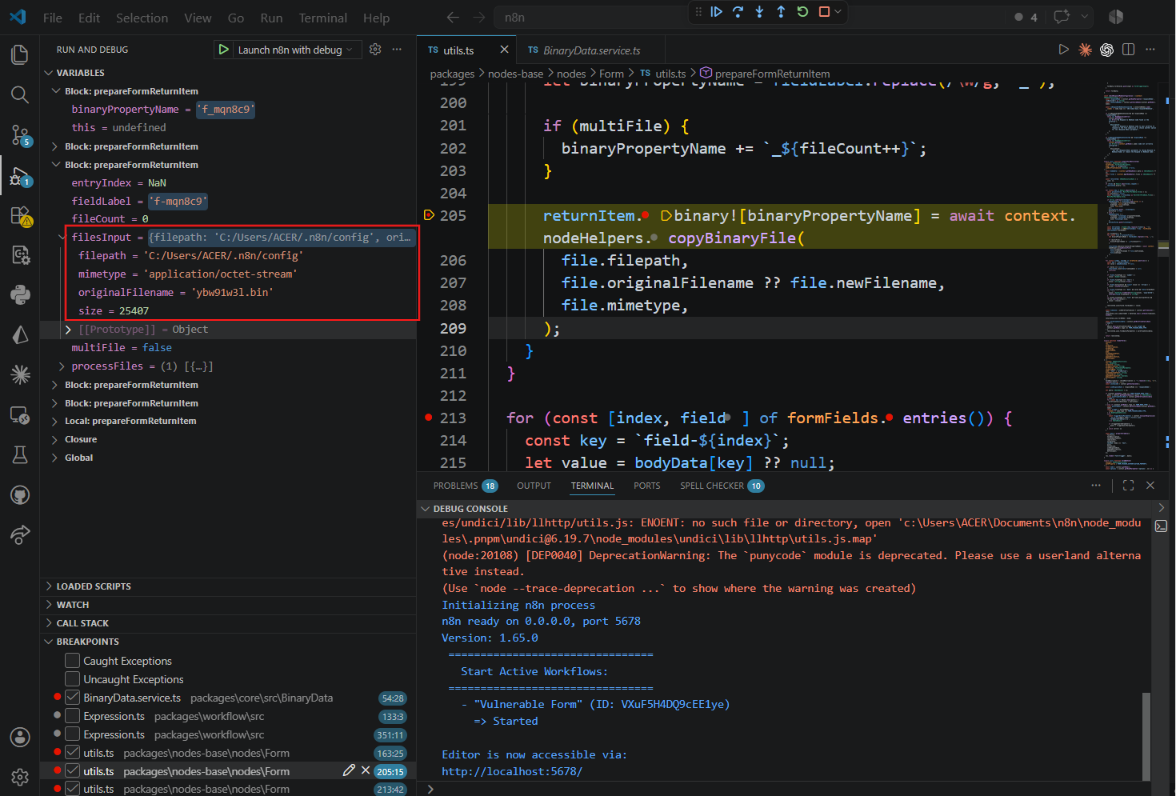Open the GitHub icon in activity bar
The height and width of the screenshot is (796, 1176).
(x=20, y=495)
